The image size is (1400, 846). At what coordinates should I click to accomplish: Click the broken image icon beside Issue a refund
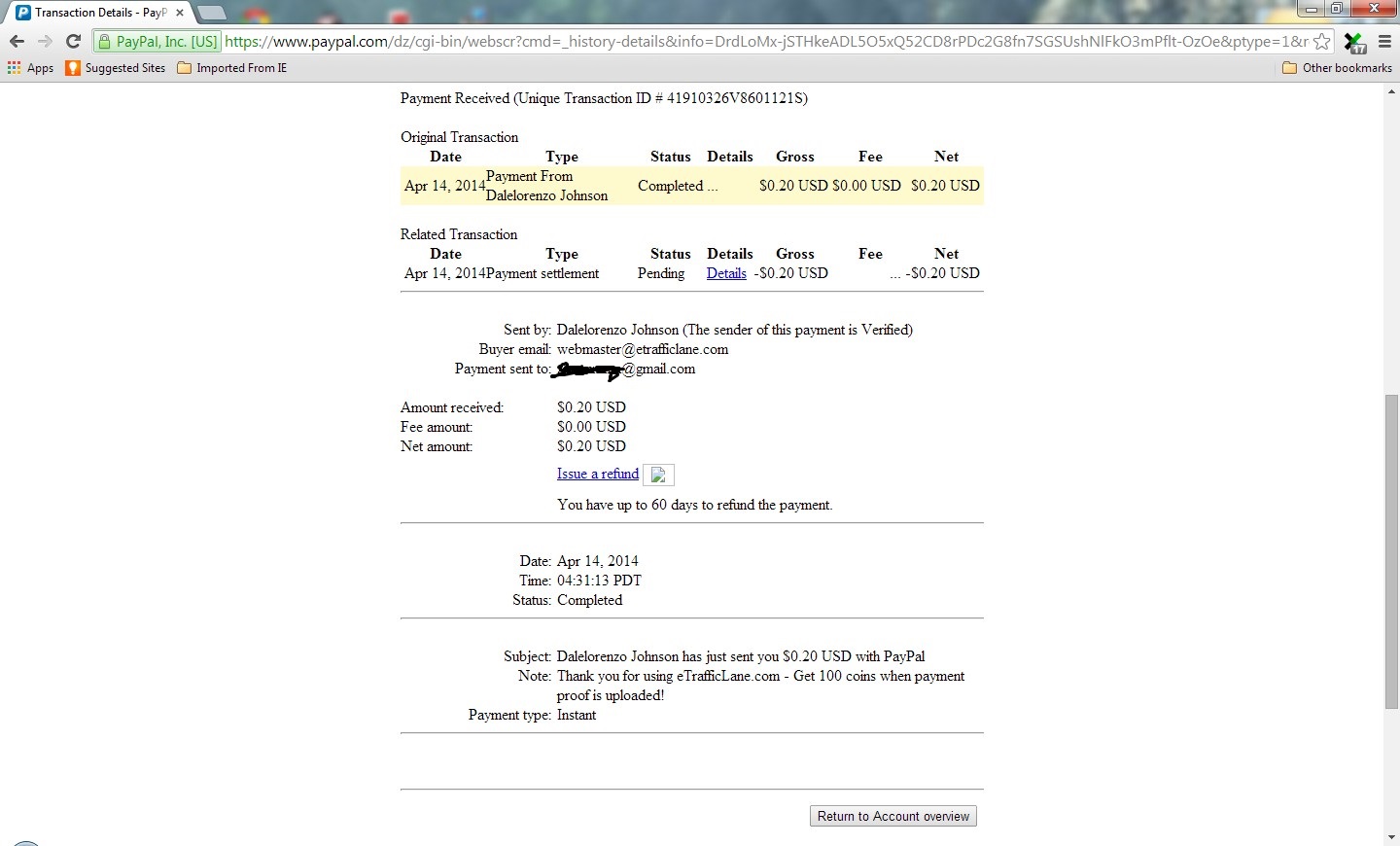659,475
